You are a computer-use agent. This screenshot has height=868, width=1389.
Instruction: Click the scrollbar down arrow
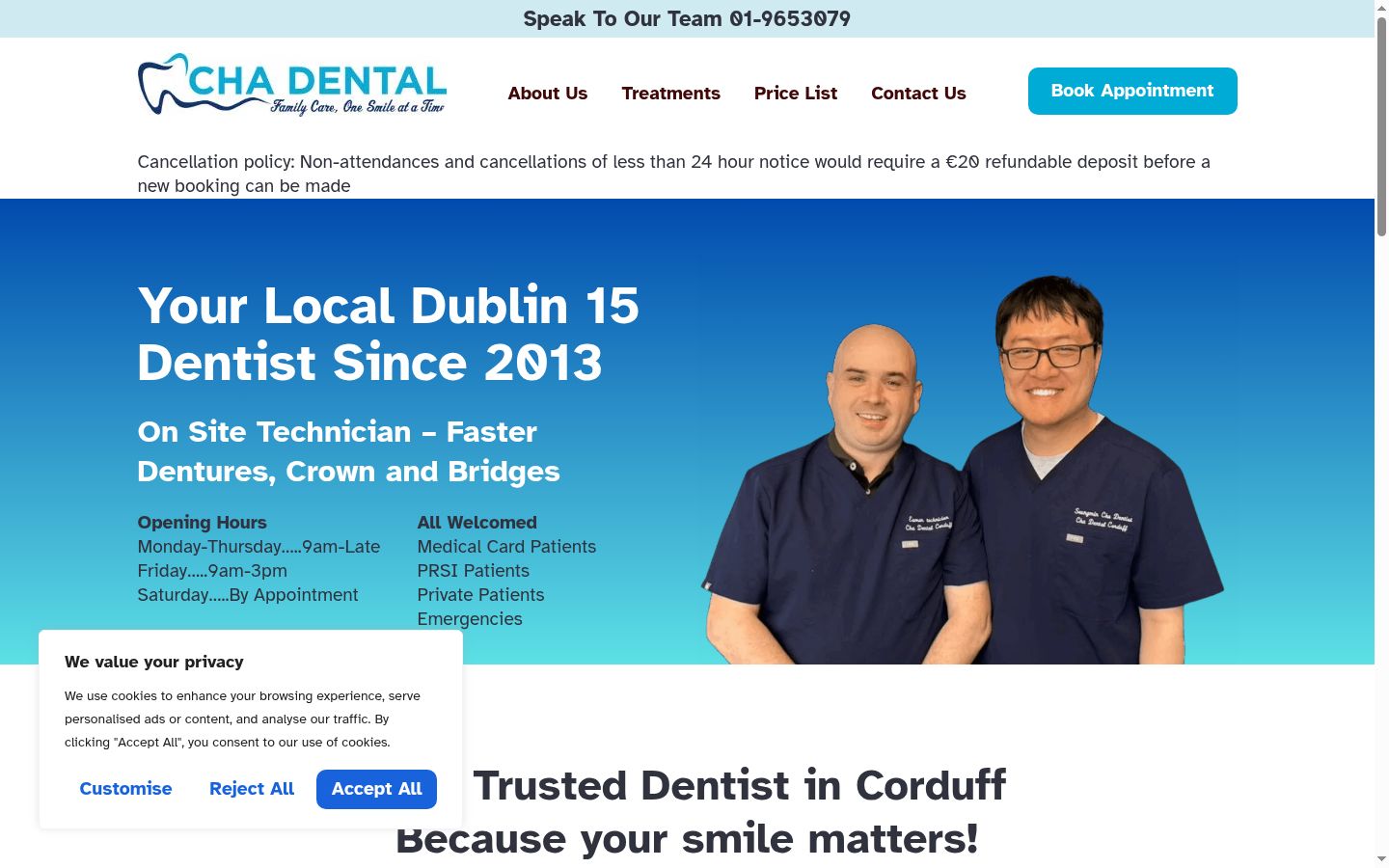click(x=1381, y=859)
